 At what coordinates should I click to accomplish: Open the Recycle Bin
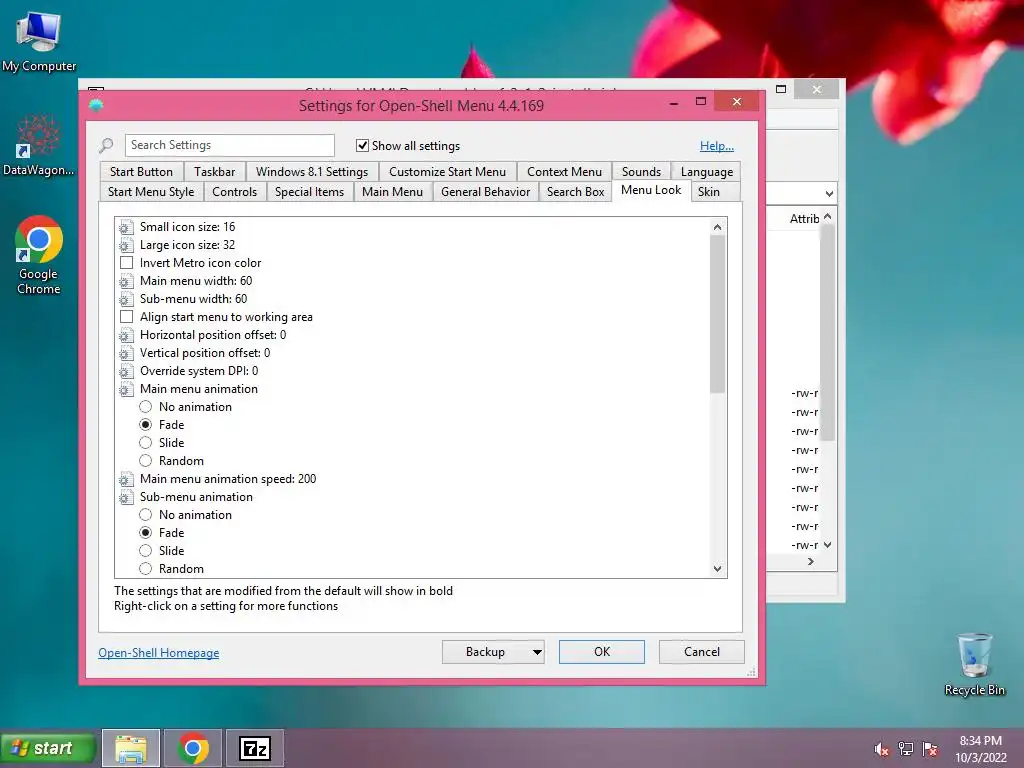coord(974,664)
